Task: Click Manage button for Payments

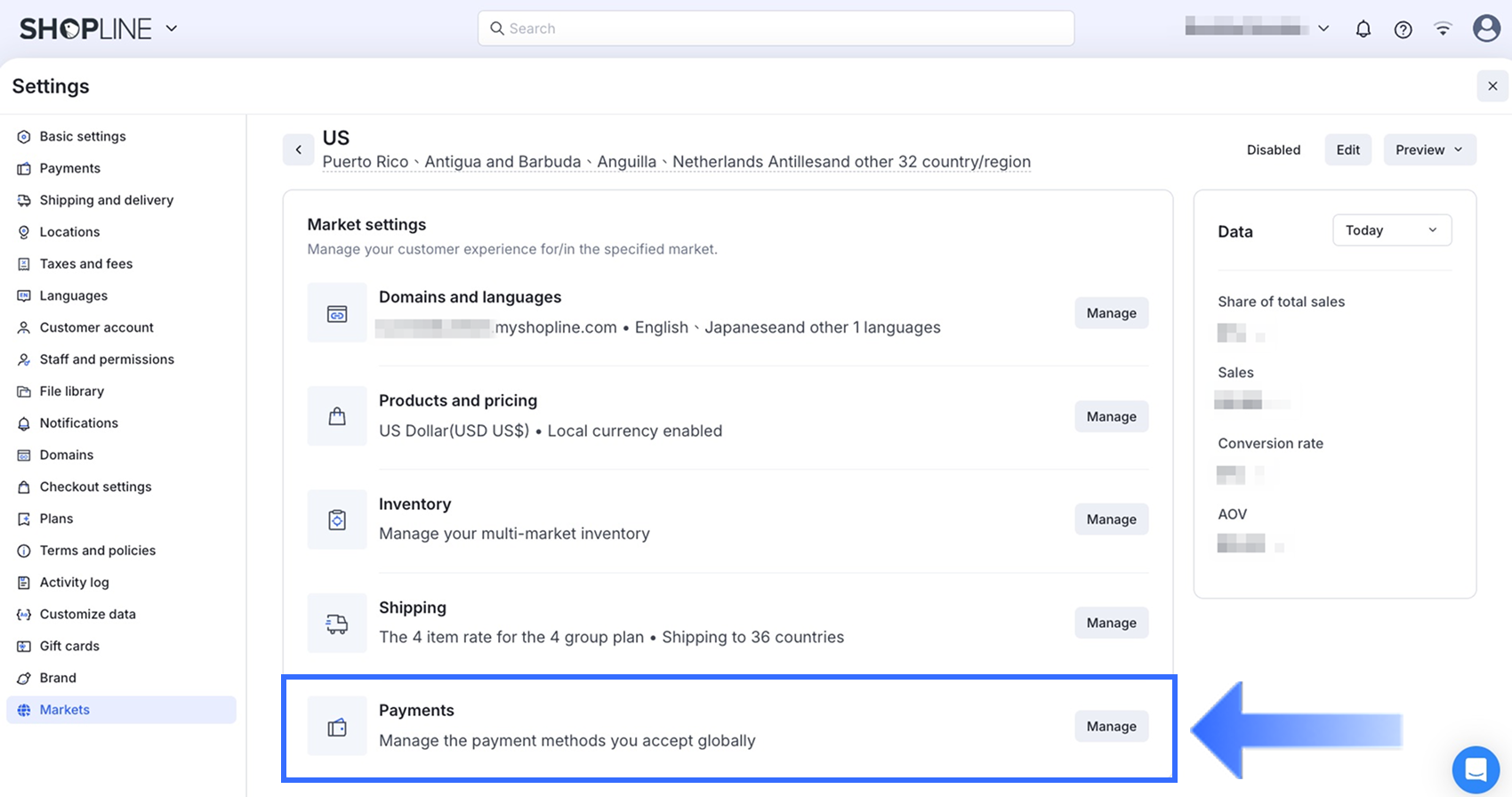Action: click(1111, 726)
